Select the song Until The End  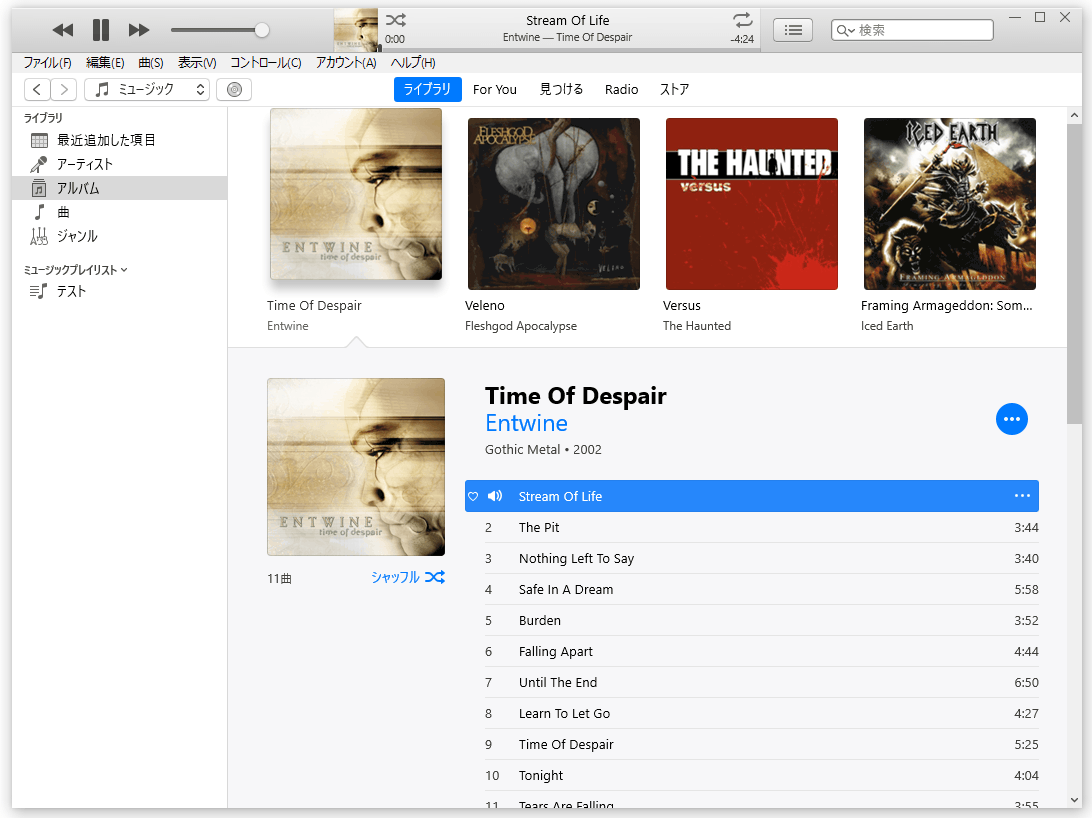click(x=761, y=682)
